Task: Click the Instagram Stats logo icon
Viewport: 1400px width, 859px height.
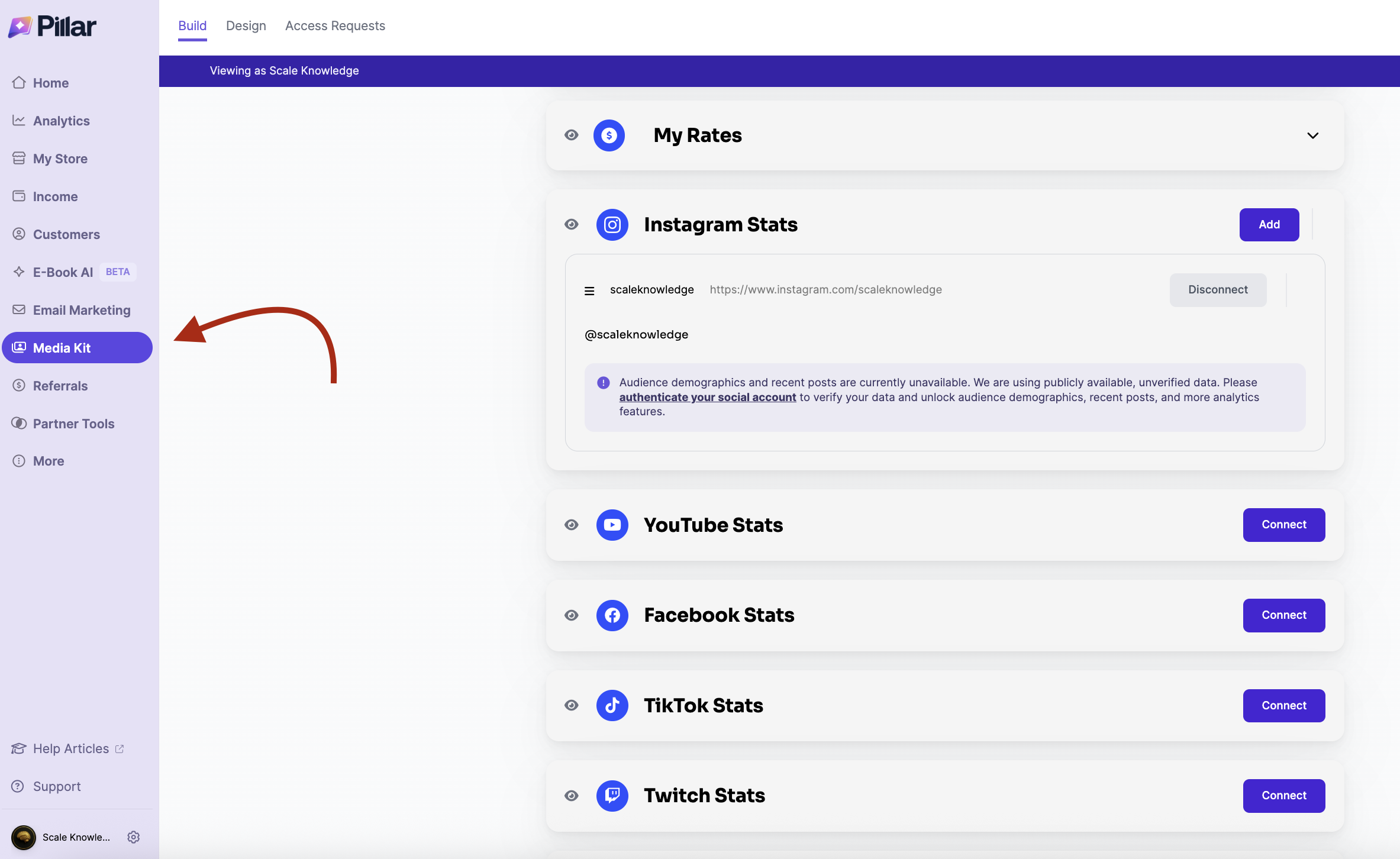Action: click(612, 225)
